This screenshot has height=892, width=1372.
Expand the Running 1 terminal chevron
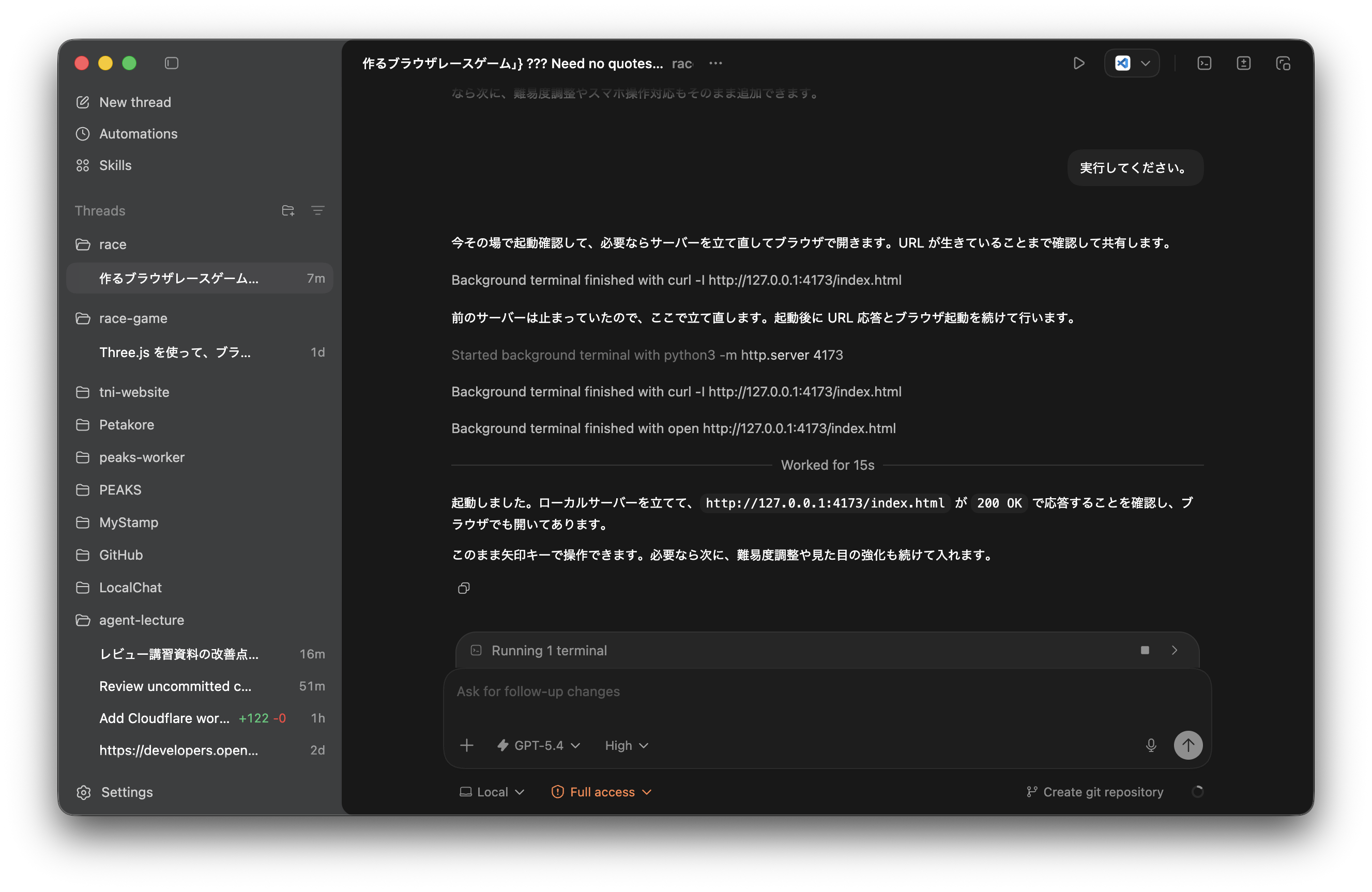[x=1175, y=650]
